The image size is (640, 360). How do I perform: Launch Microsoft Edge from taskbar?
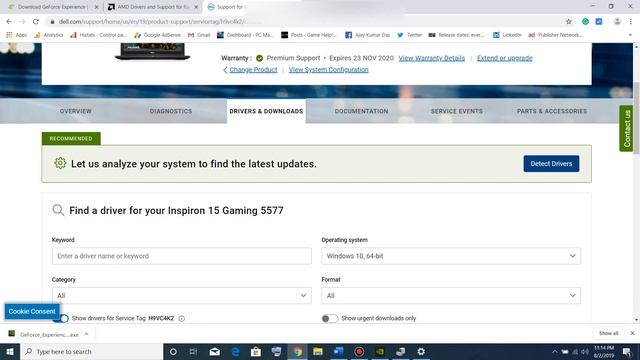pyautogui.click(x=236, y=351)
